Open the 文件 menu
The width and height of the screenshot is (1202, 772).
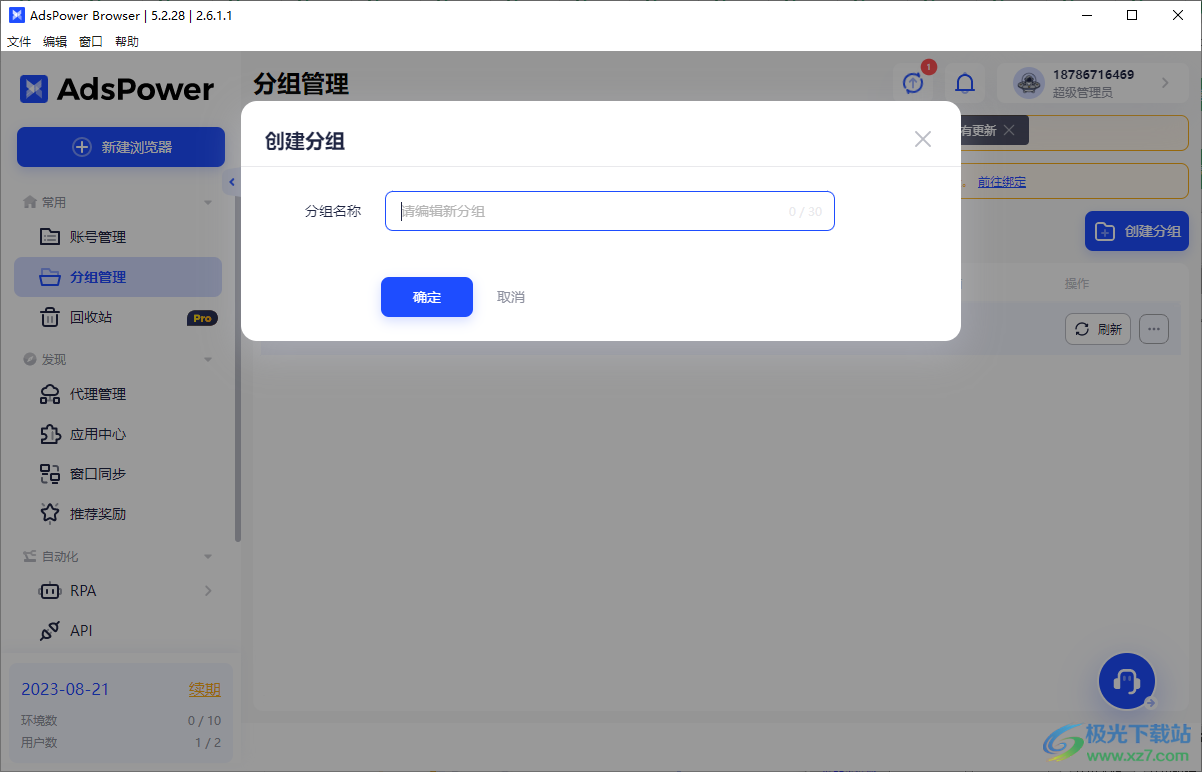click(x=18, y=41)
